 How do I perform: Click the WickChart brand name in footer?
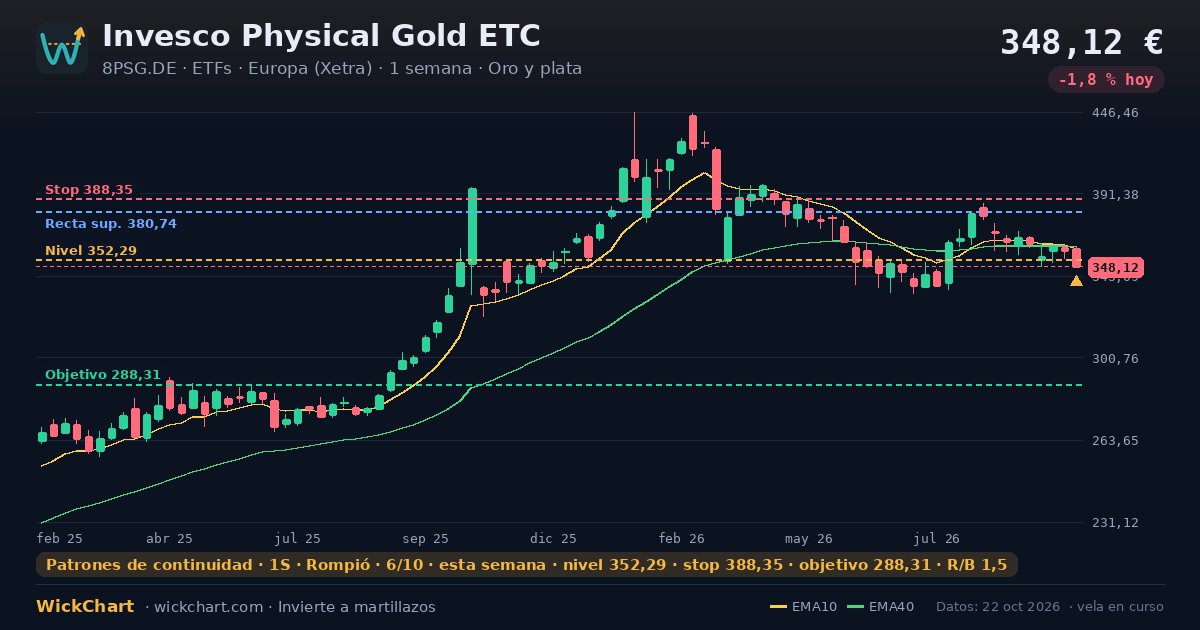pos(85,607)
